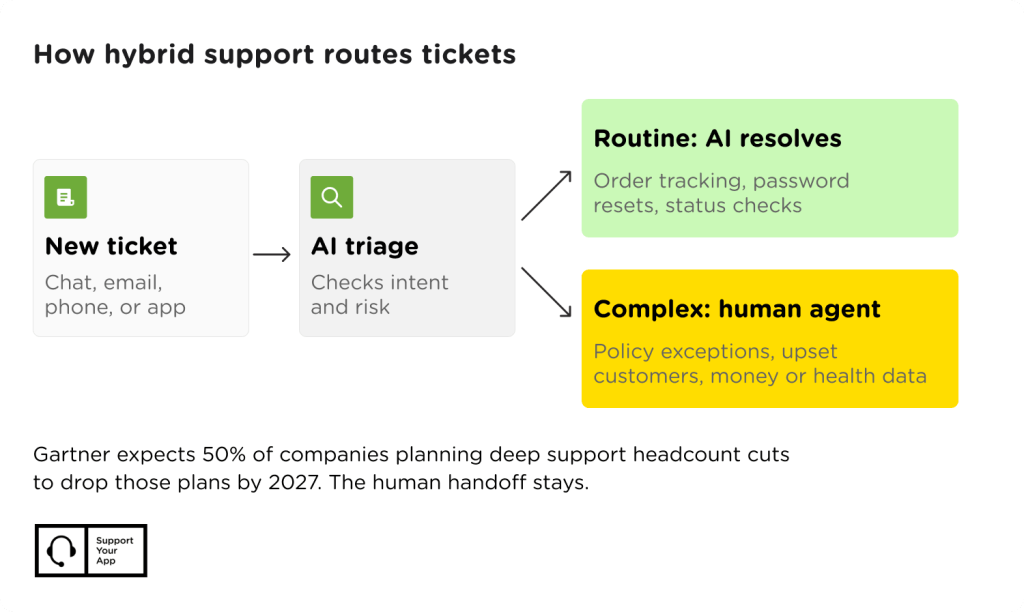Click the yellow Complex: human agent box

[x=770, y=338]
